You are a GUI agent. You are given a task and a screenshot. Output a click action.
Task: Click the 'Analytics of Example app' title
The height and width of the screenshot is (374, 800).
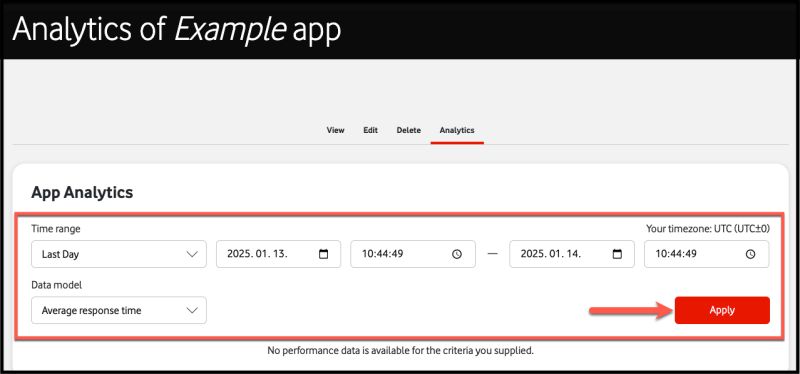click(x=177, y=30)
